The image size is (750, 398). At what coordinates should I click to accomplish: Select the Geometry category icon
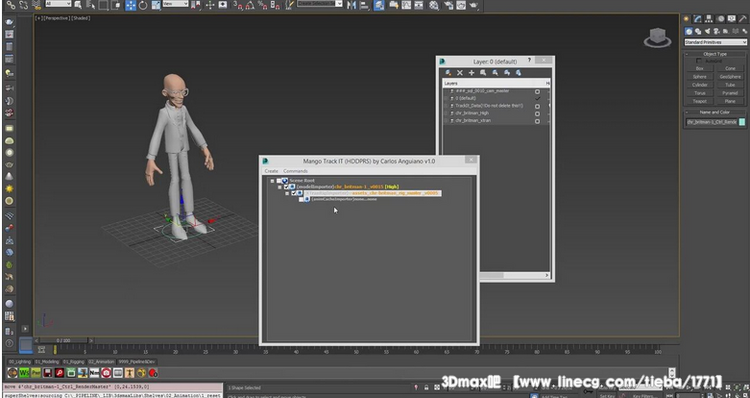coord(689,31)
